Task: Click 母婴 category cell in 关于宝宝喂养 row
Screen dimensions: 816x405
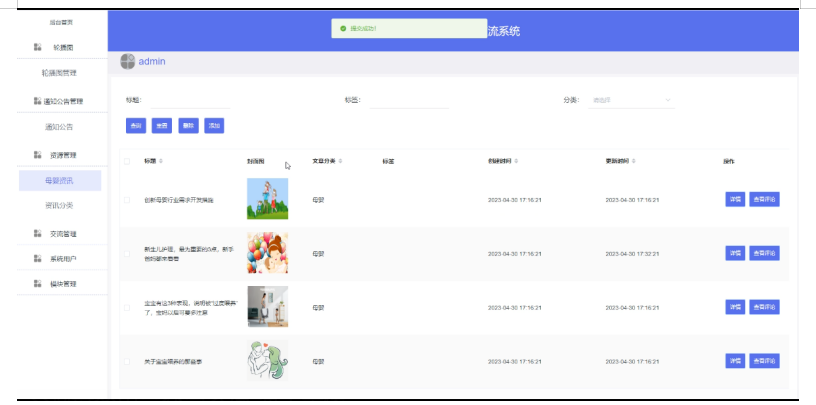Action: (318, 361)
